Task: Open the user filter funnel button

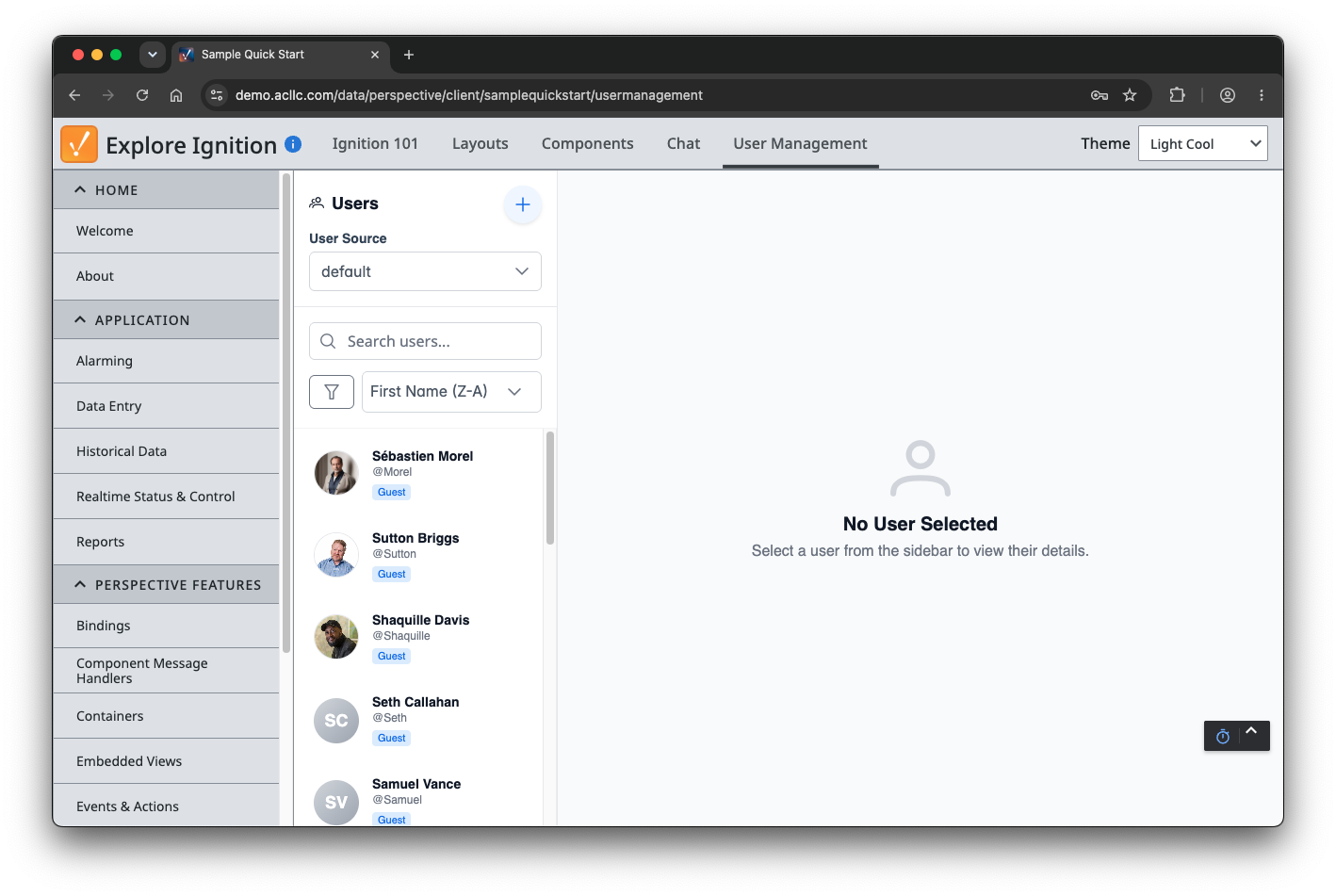Action: coord(332,392)
